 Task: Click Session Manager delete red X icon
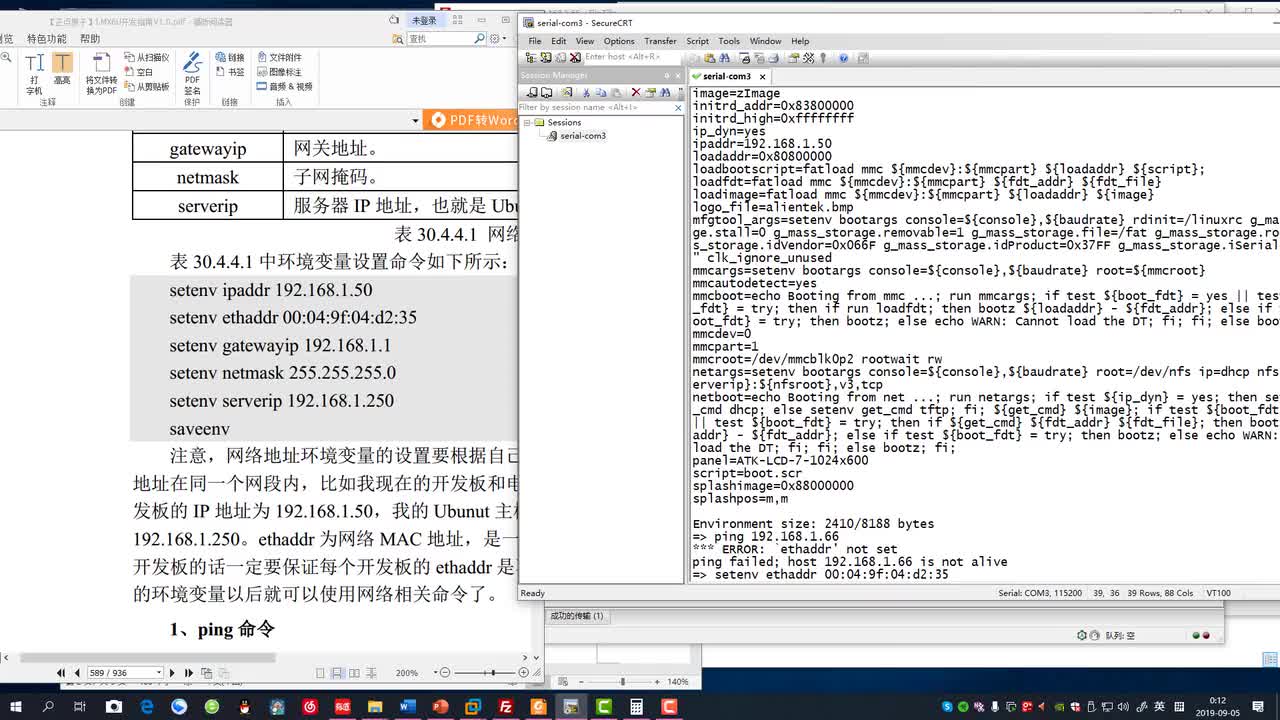pyautogui.click(x=635, y=92)
